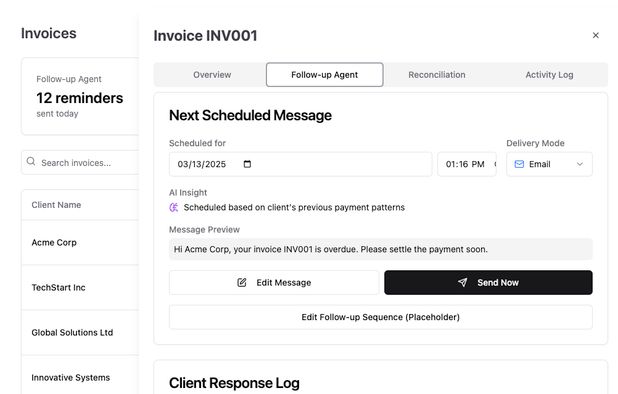Open the Email delivery mode dropdown
The height and width of the screenshot is (394, 618).
(549, 164)
